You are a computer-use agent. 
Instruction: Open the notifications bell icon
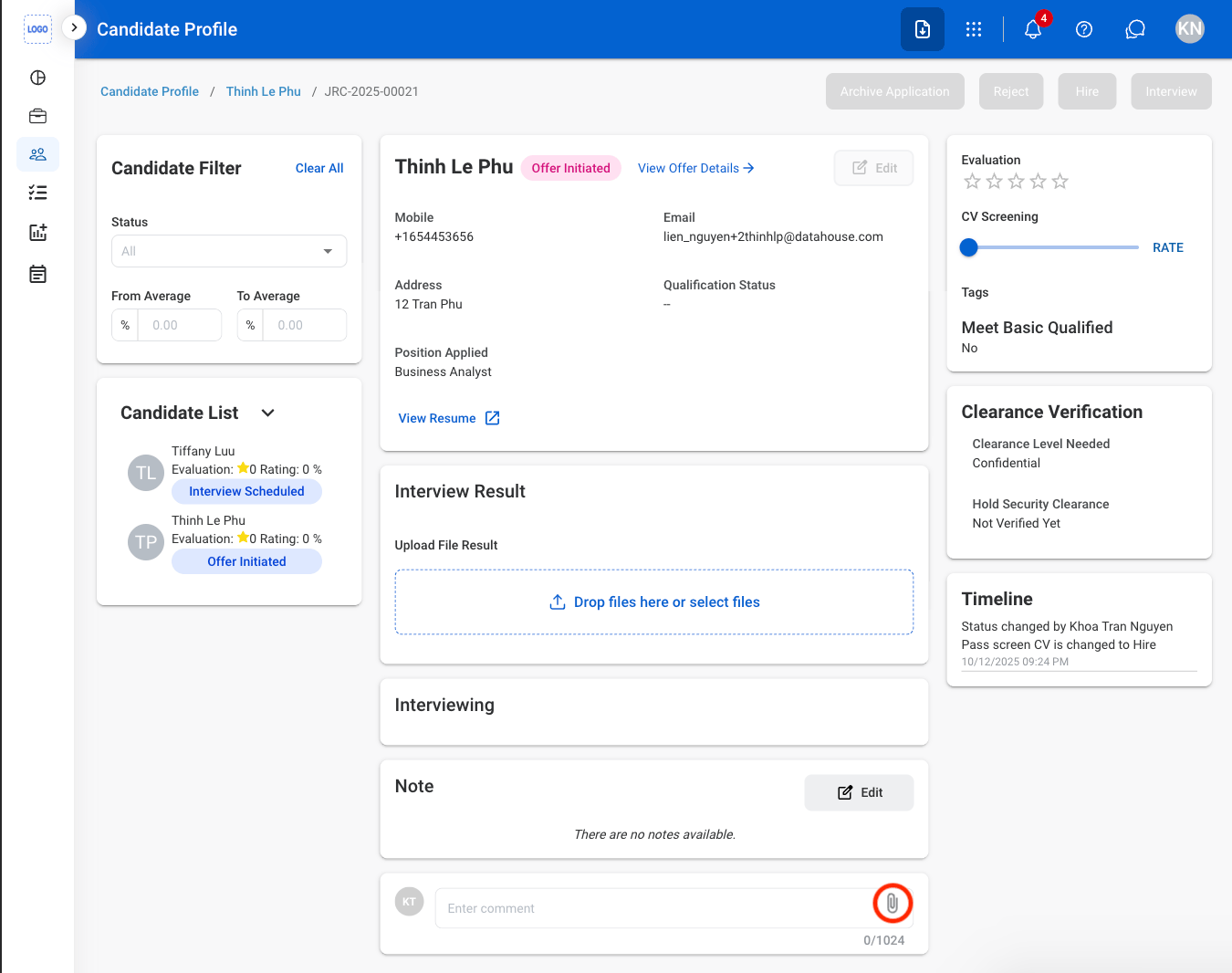pos(1033,29)
